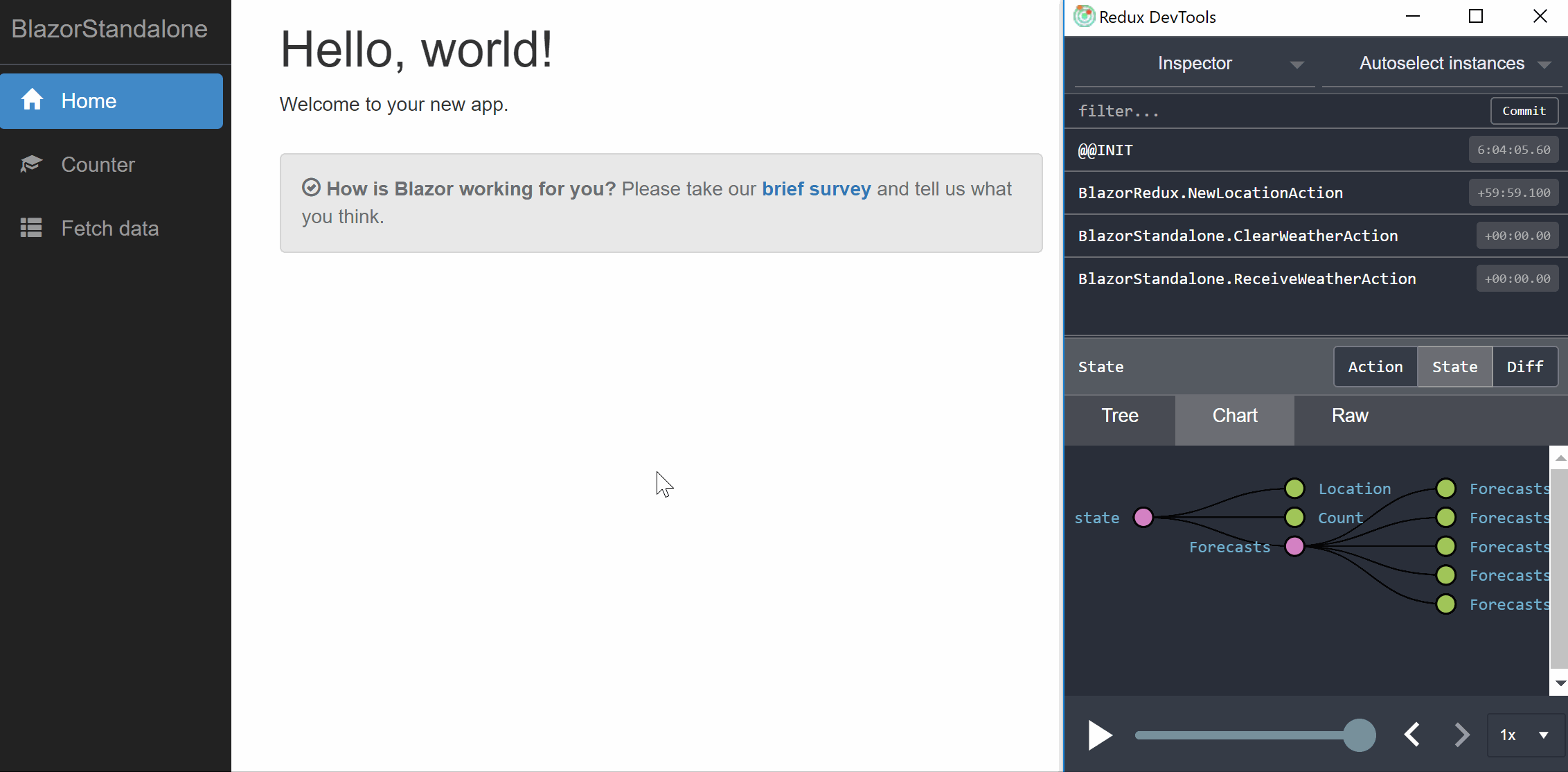Screen dimensions: 1568x772
Task: Click the Commit button in Redux DevTools
Action: click(1525, 110)
